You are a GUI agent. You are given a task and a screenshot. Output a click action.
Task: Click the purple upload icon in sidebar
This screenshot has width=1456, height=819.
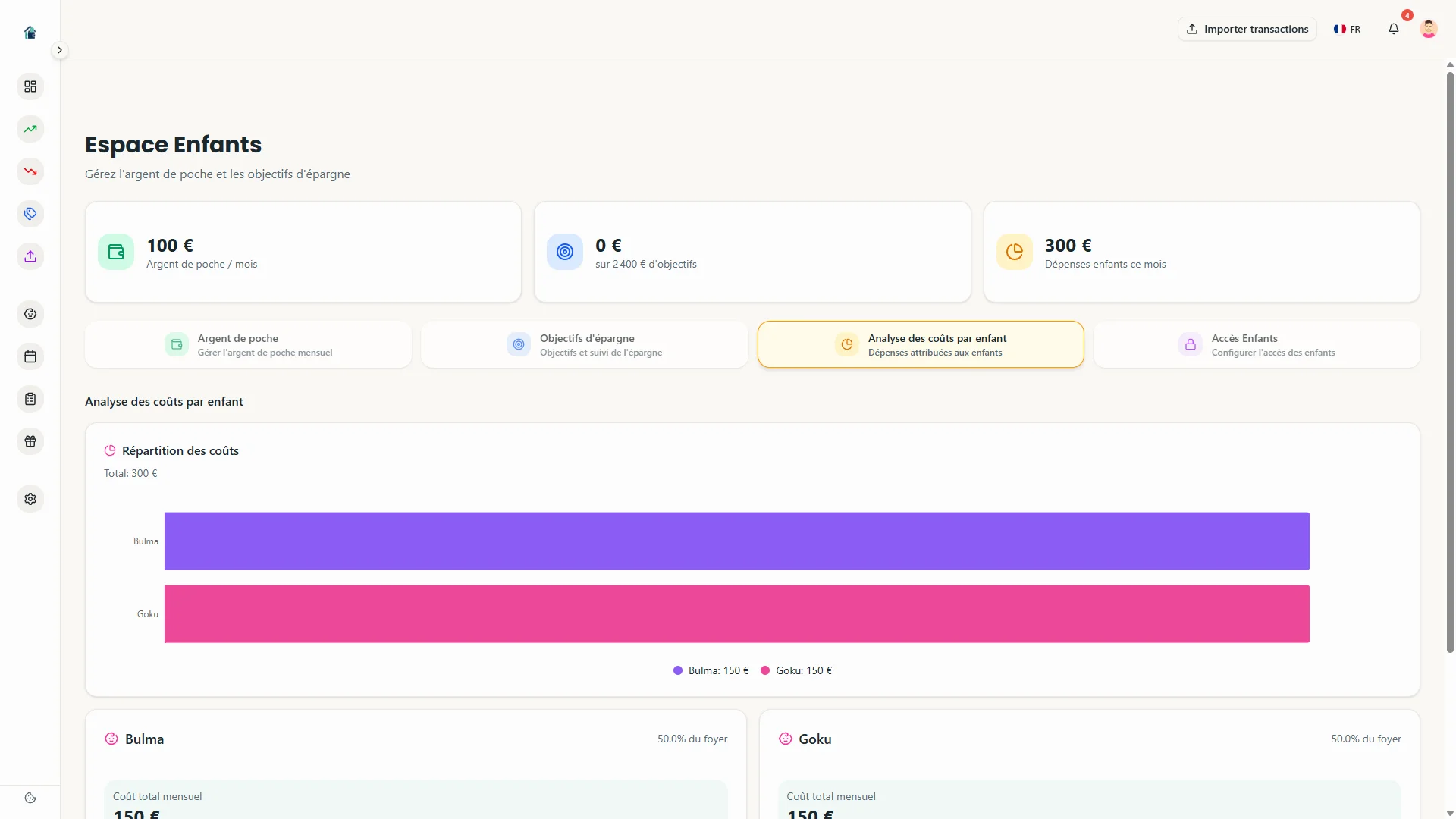[30, 256]
